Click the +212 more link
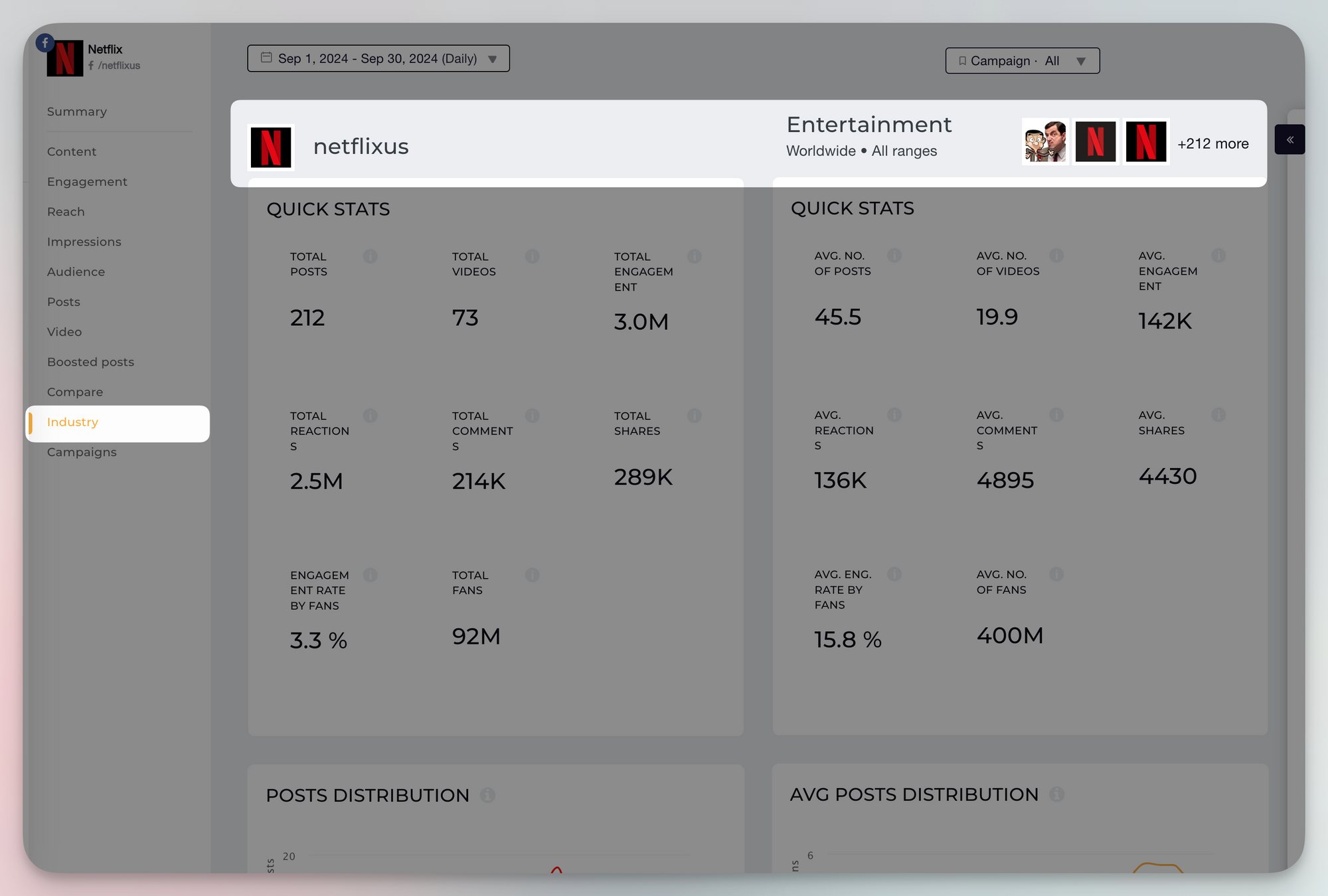Image resolution: width=1328 pixels, height=896 pixels. [x=1213, y=143]
